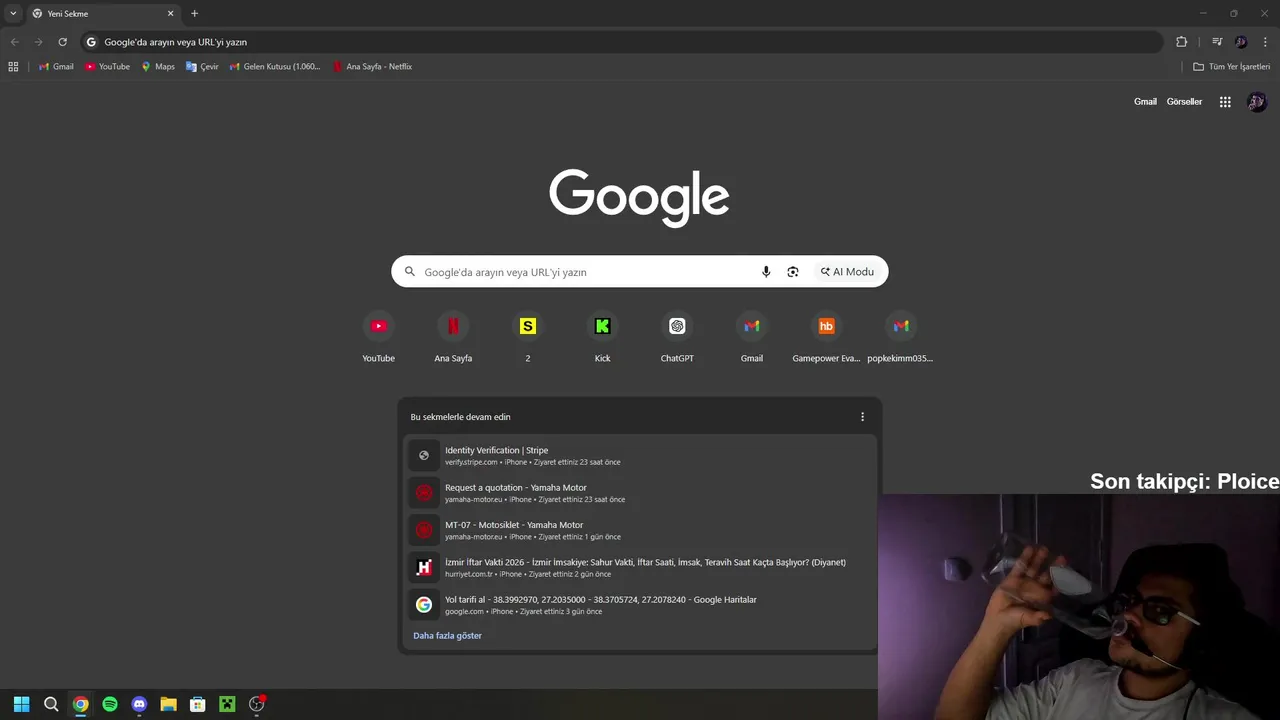Go back to the previous page
Image resolution: width=1280 pixels, height=720 pixels.
14,42
